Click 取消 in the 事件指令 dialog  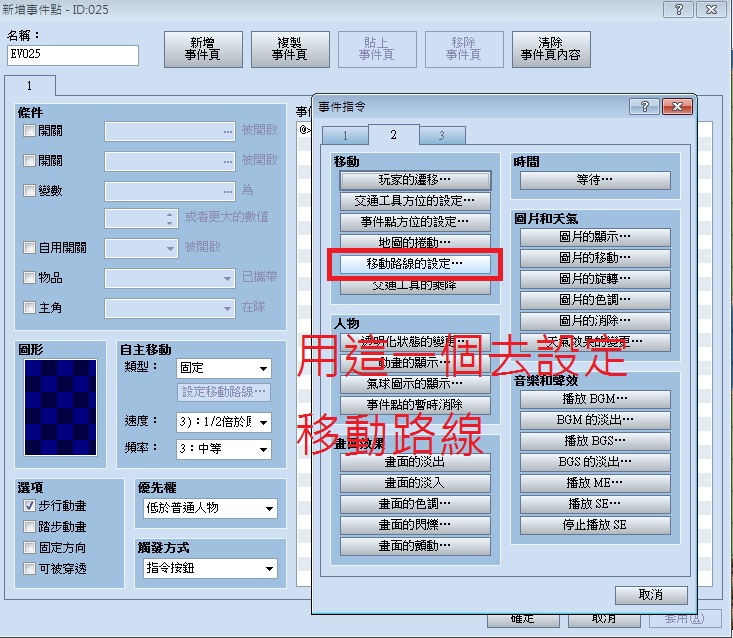651,595
